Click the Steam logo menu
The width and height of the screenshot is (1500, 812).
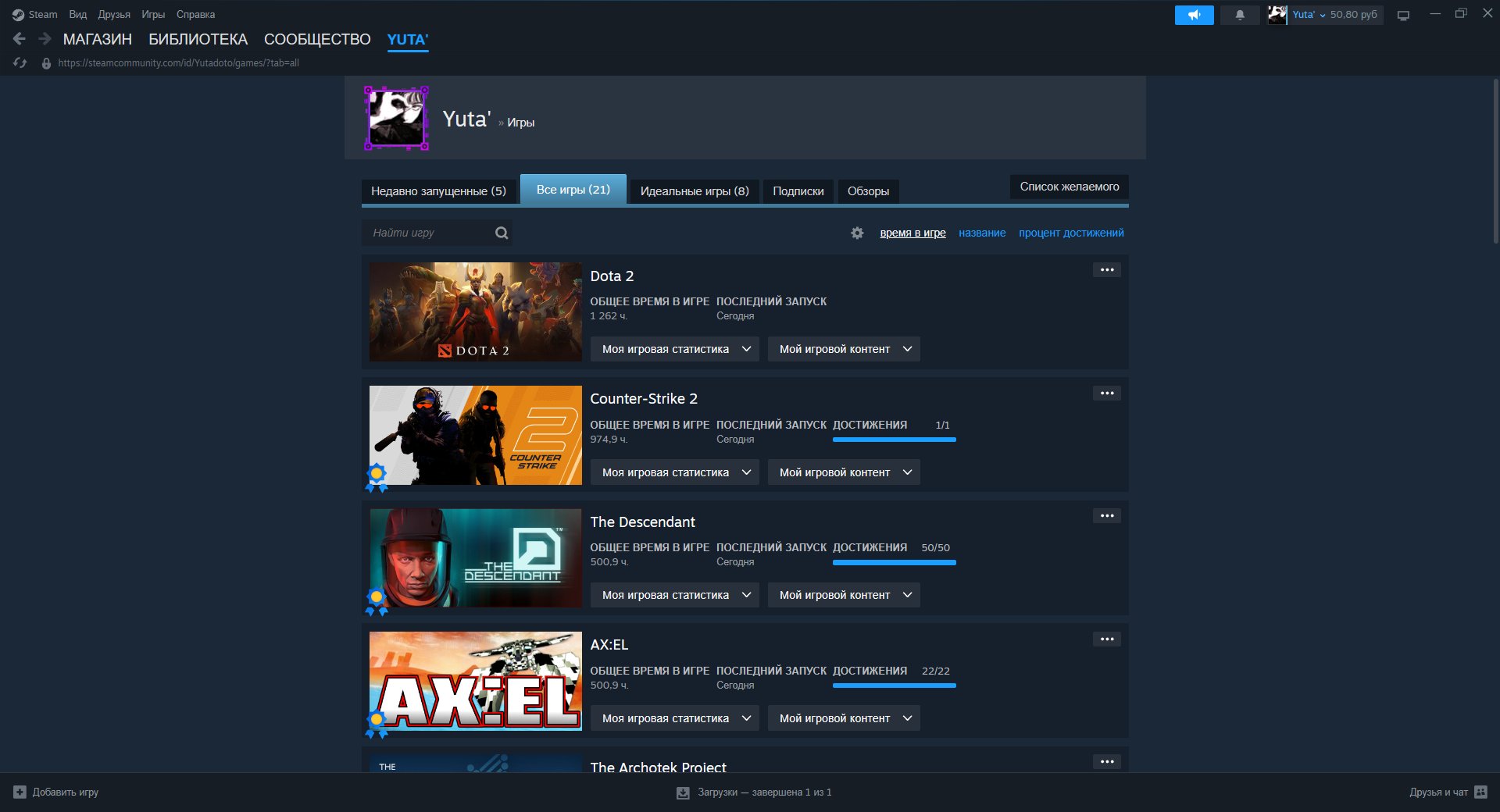click(34, 14)
